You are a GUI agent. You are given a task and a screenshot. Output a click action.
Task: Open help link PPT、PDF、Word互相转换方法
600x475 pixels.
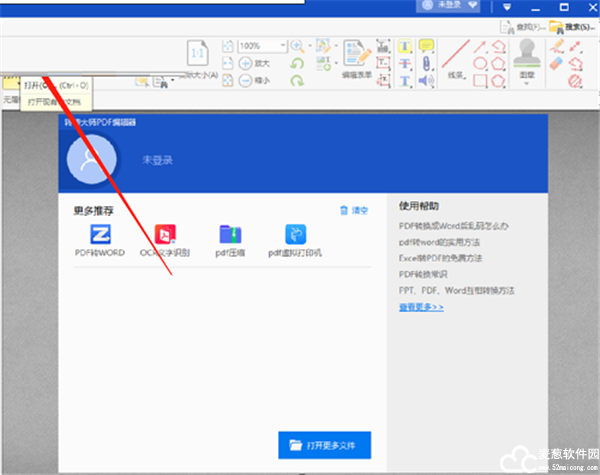[457, 291]
